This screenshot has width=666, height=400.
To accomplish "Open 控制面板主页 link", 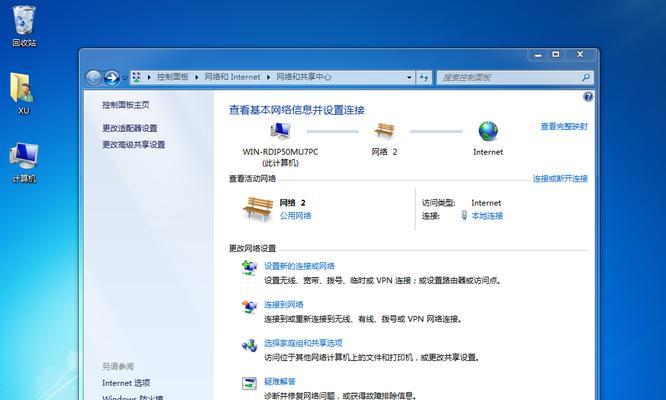I will (x=126, y=105).
